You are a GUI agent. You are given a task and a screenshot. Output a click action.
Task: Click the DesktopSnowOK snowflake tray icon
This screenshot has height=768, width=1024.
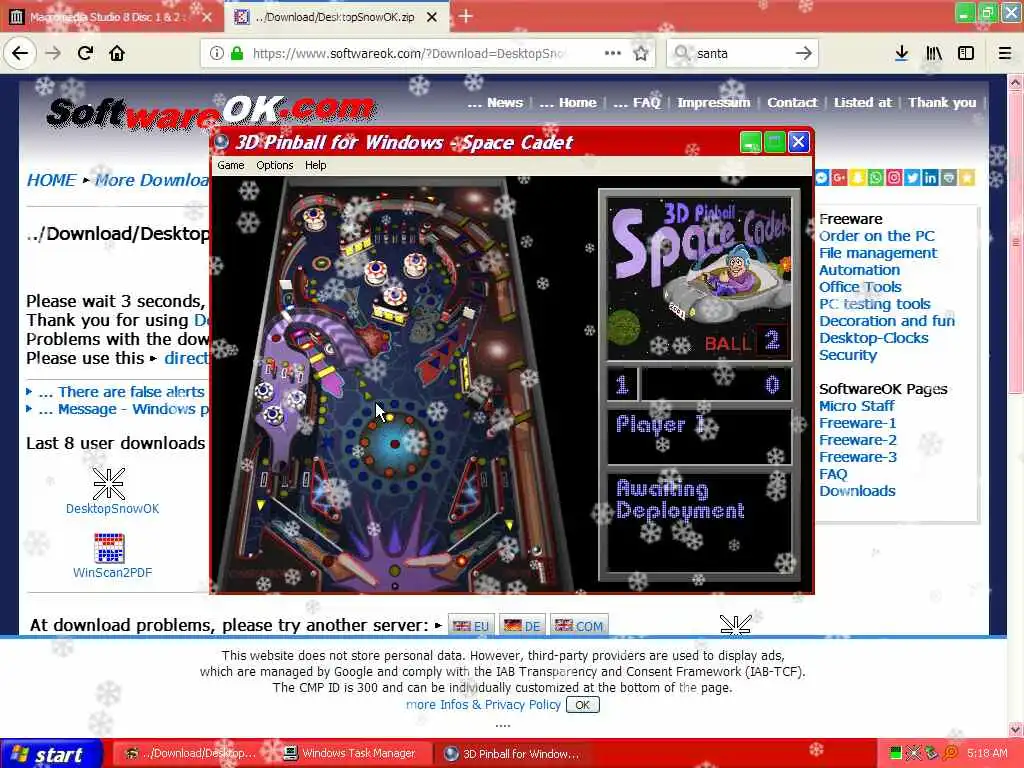click(x=914, y=754)
